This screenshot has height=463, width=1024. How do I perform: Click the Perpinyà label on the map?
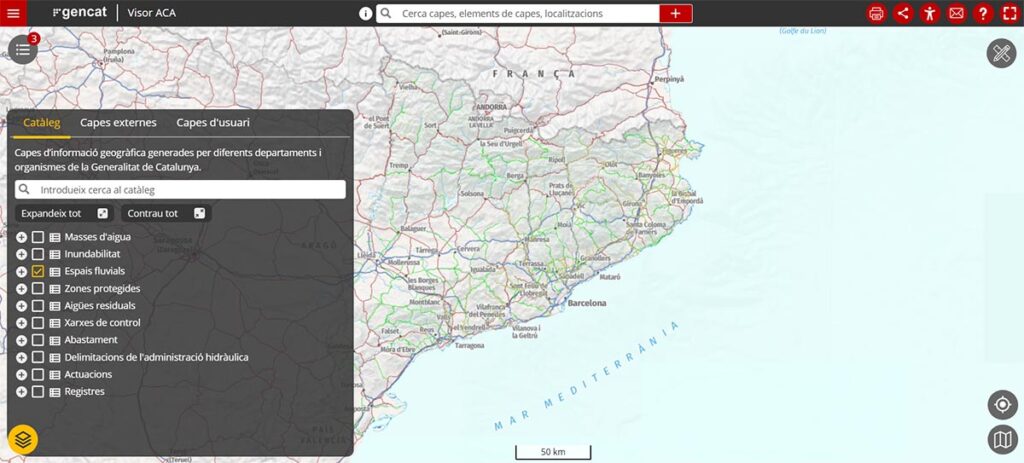tap(669, 79)
